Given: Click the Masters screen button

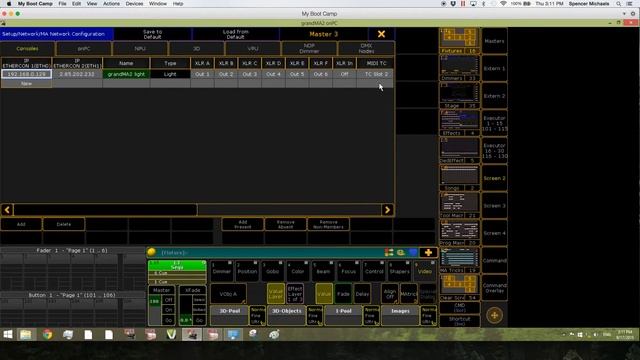Looking at the screenshot, I should coord(494,41).
